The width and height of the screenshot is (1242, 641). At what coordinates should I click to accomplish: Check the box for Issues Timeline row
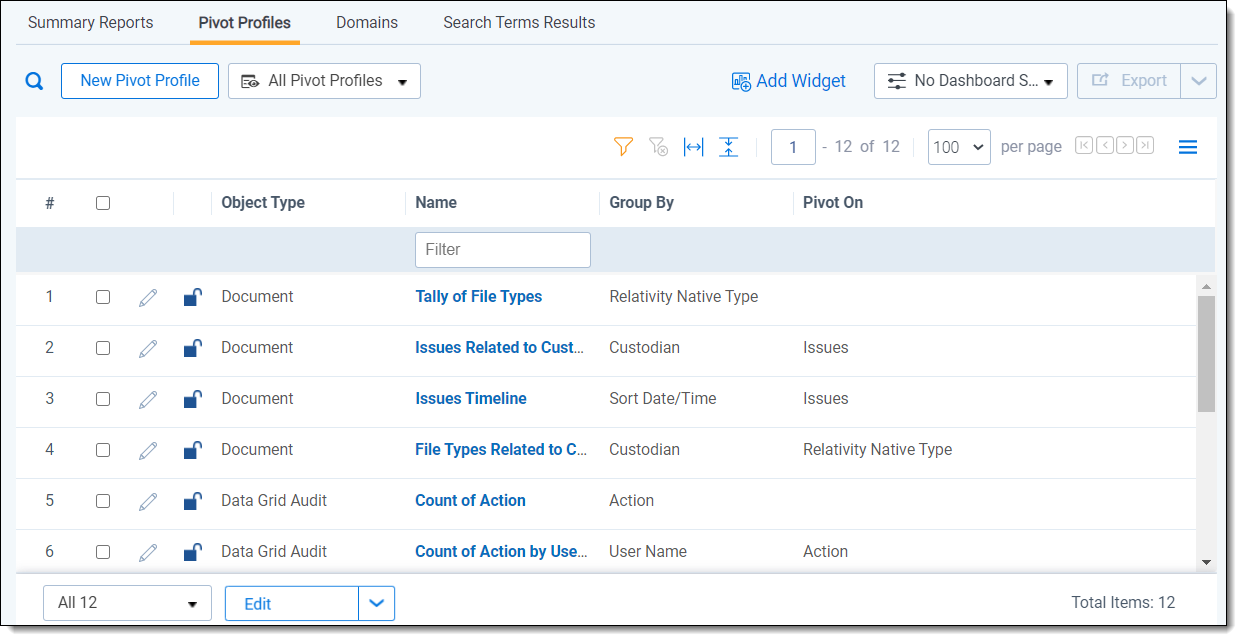pos(103,399)
